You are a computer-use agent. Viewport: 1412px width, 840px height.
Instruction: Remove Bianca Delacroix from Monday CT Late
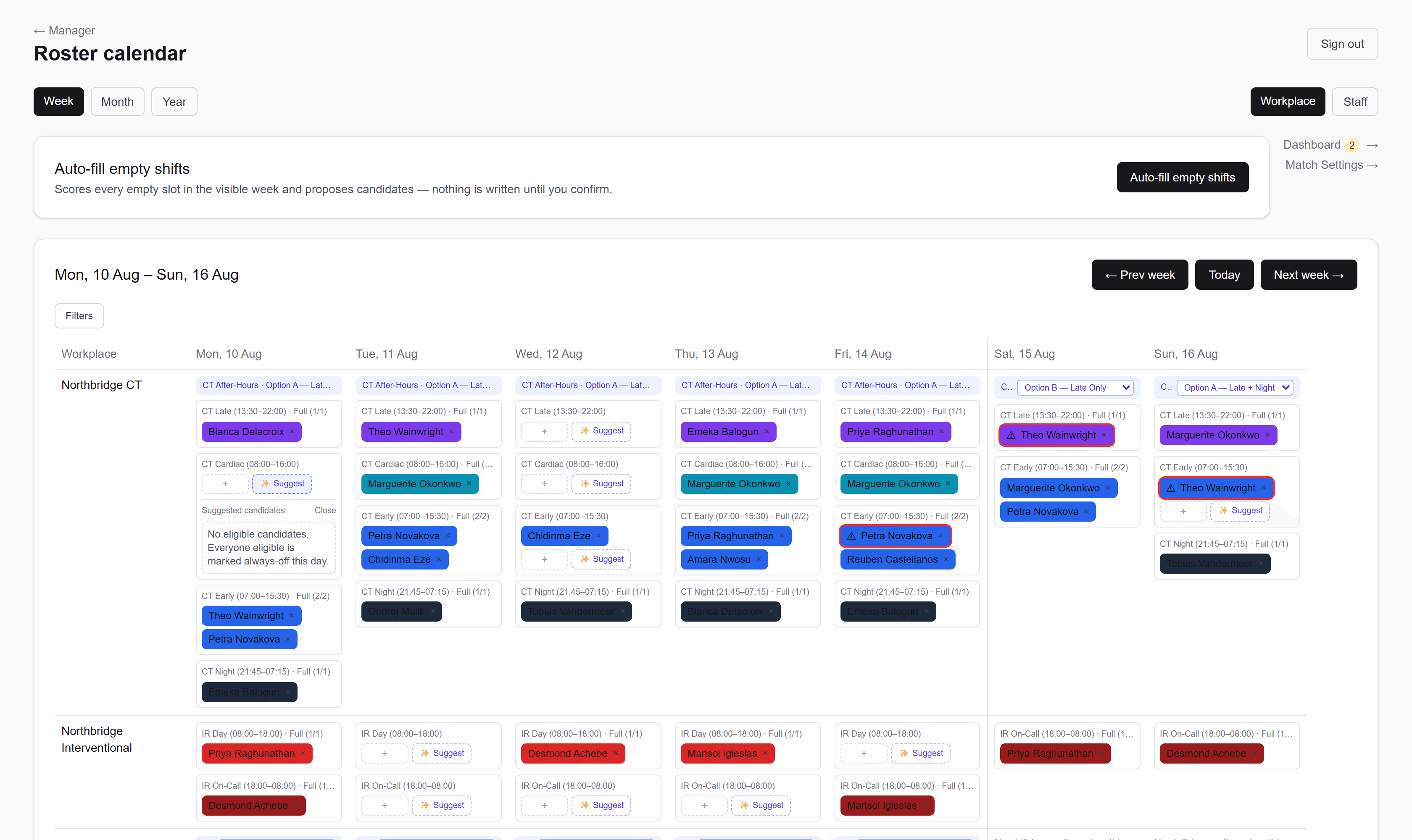(292, 431)
